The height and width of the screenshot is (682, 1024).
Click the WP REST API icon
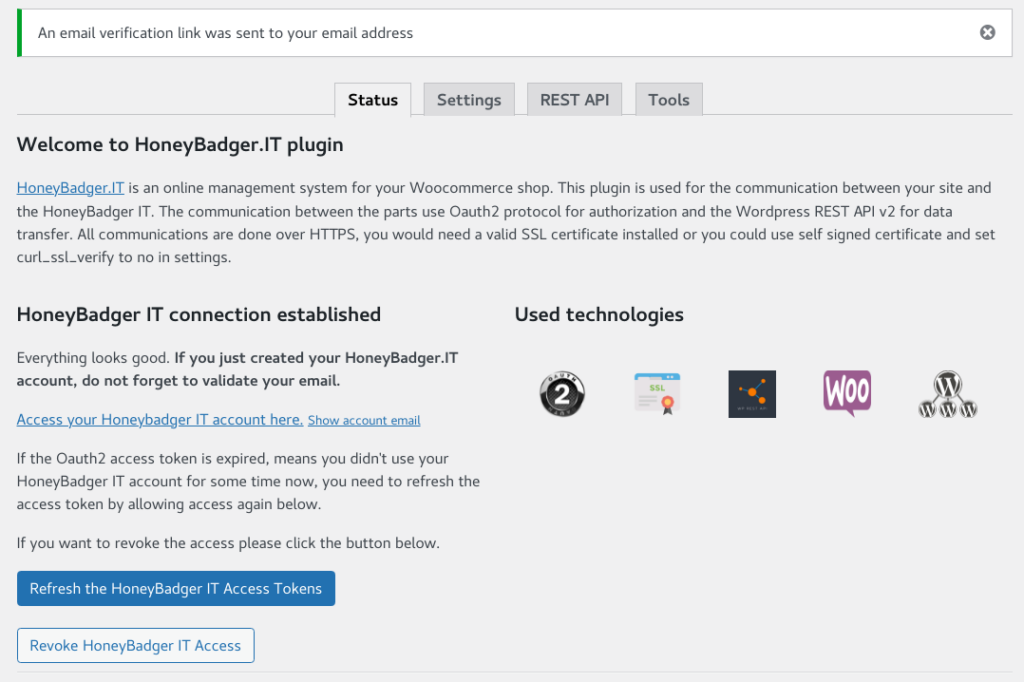point(752,394)
